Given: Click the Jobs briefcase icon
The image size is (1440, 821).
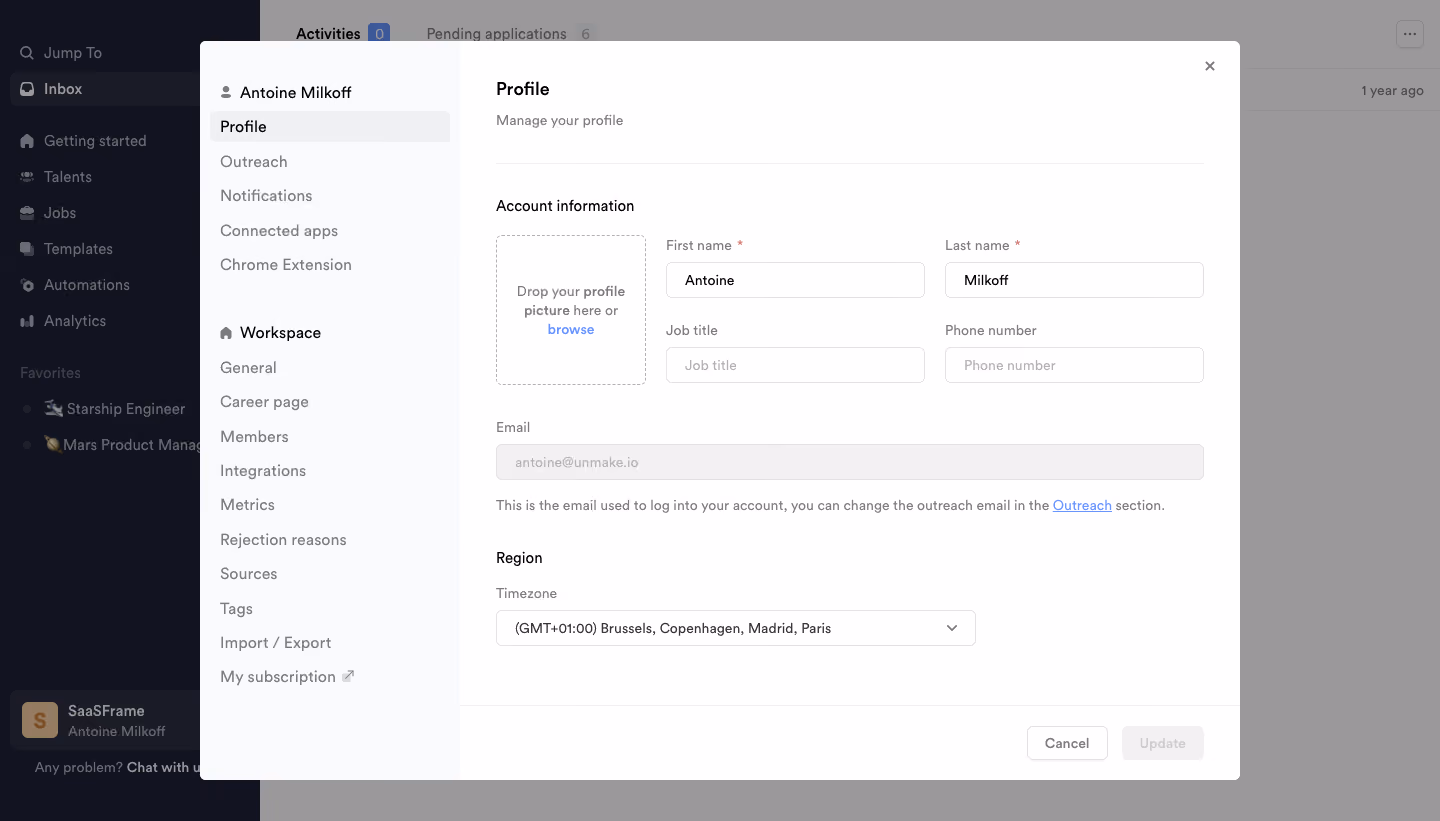Looking at the screenshot, I should click(27, 213).
